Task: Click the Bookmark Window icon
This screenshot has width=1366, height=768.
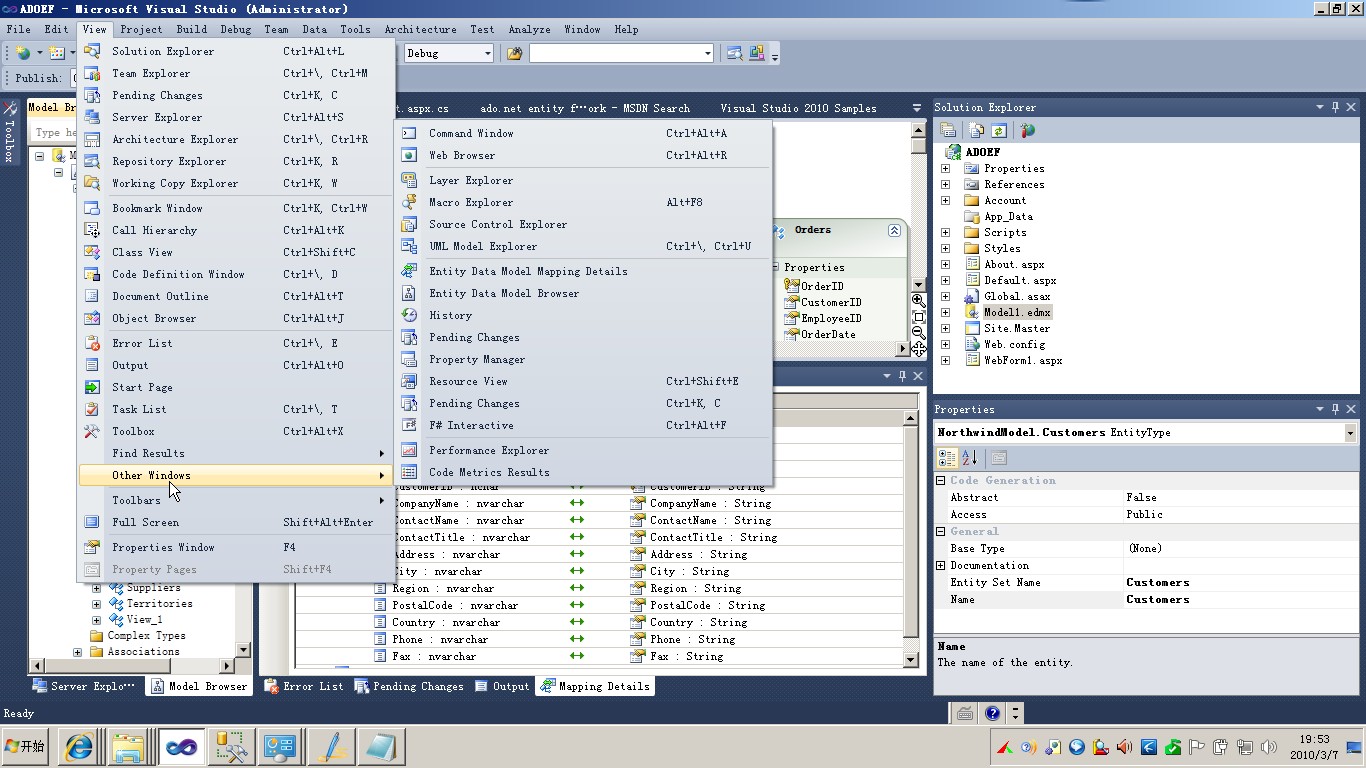Action: (x=92, y=208)
